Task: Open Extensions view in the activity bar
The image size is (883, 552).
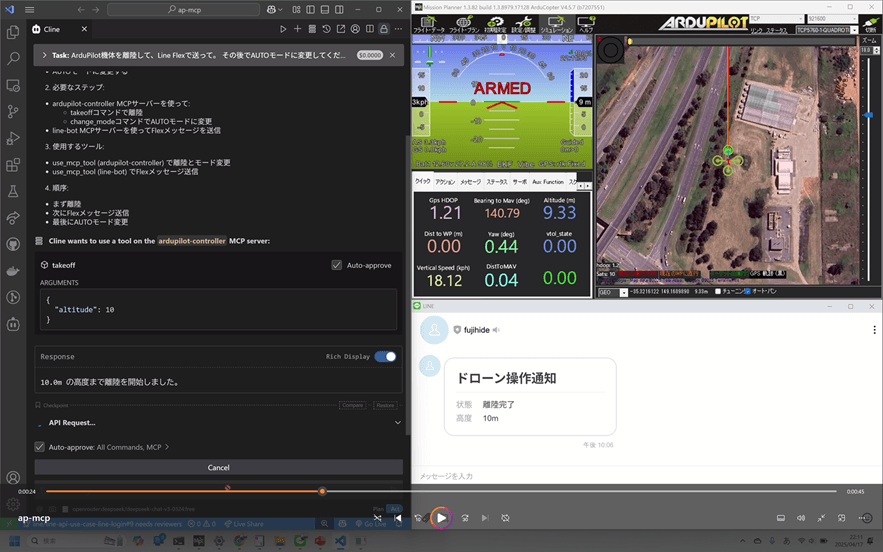Action: pyautogui.click(x=12, y=164)
